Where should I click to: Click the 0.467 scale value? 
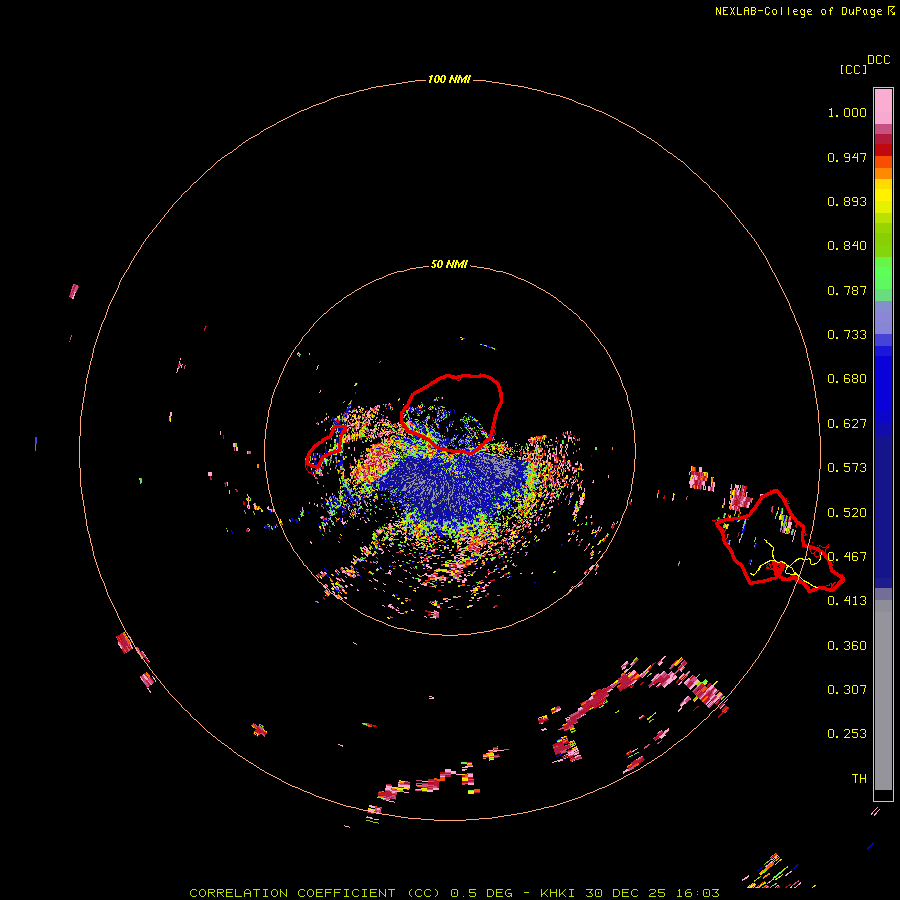point(847,557)
